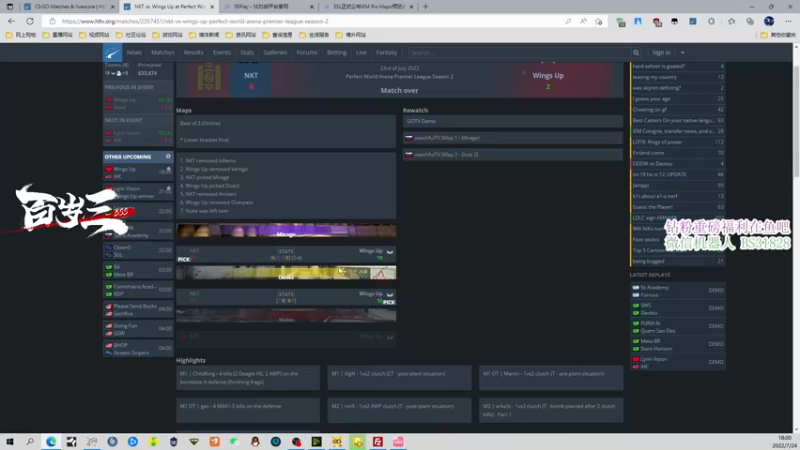Expand the Nuke map result chevron
The height and width of the screenshot is (450, 800).
(390, 337)
